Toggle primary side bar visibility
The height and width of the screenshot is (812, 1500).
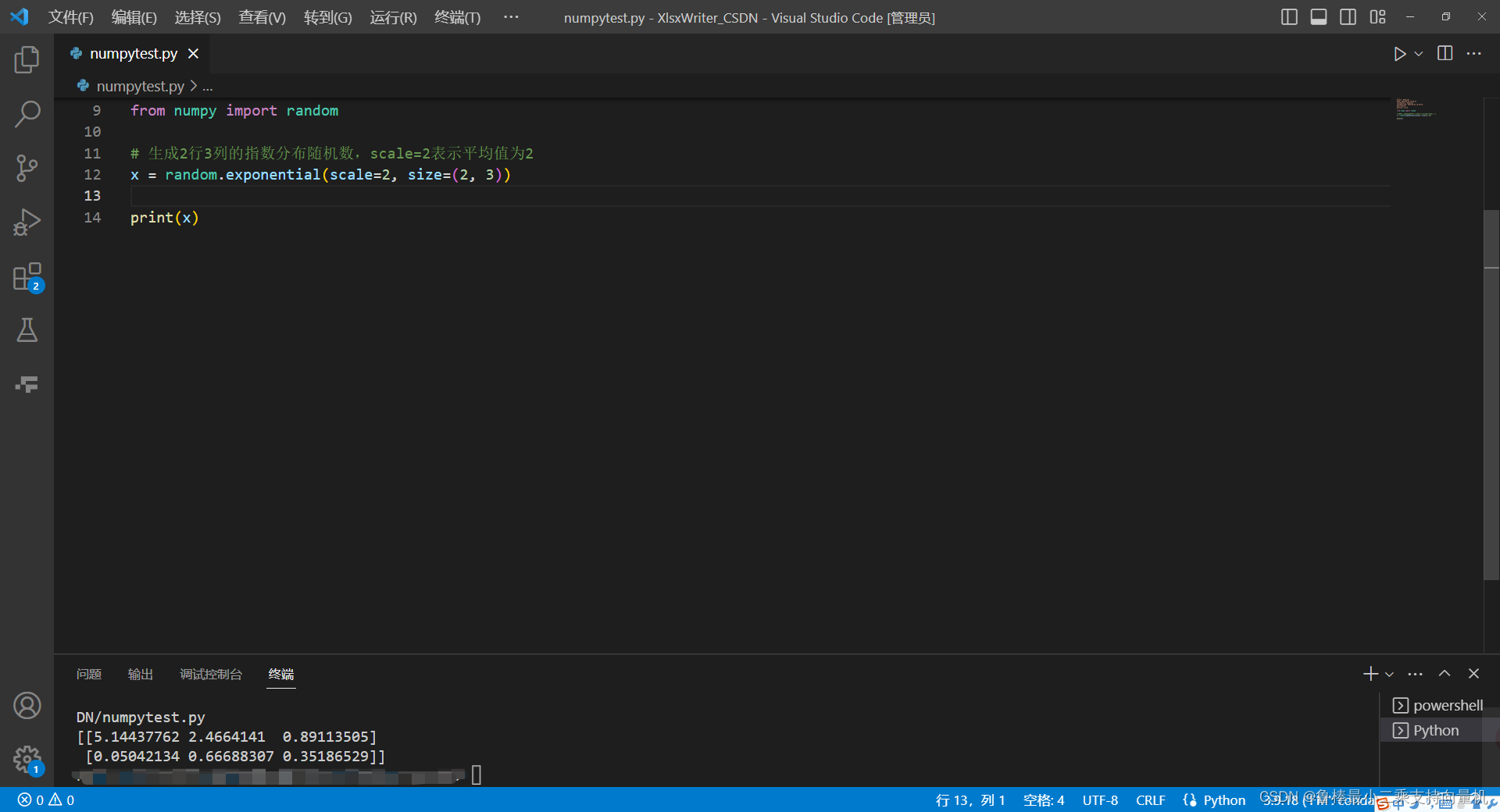(1289, 17)
